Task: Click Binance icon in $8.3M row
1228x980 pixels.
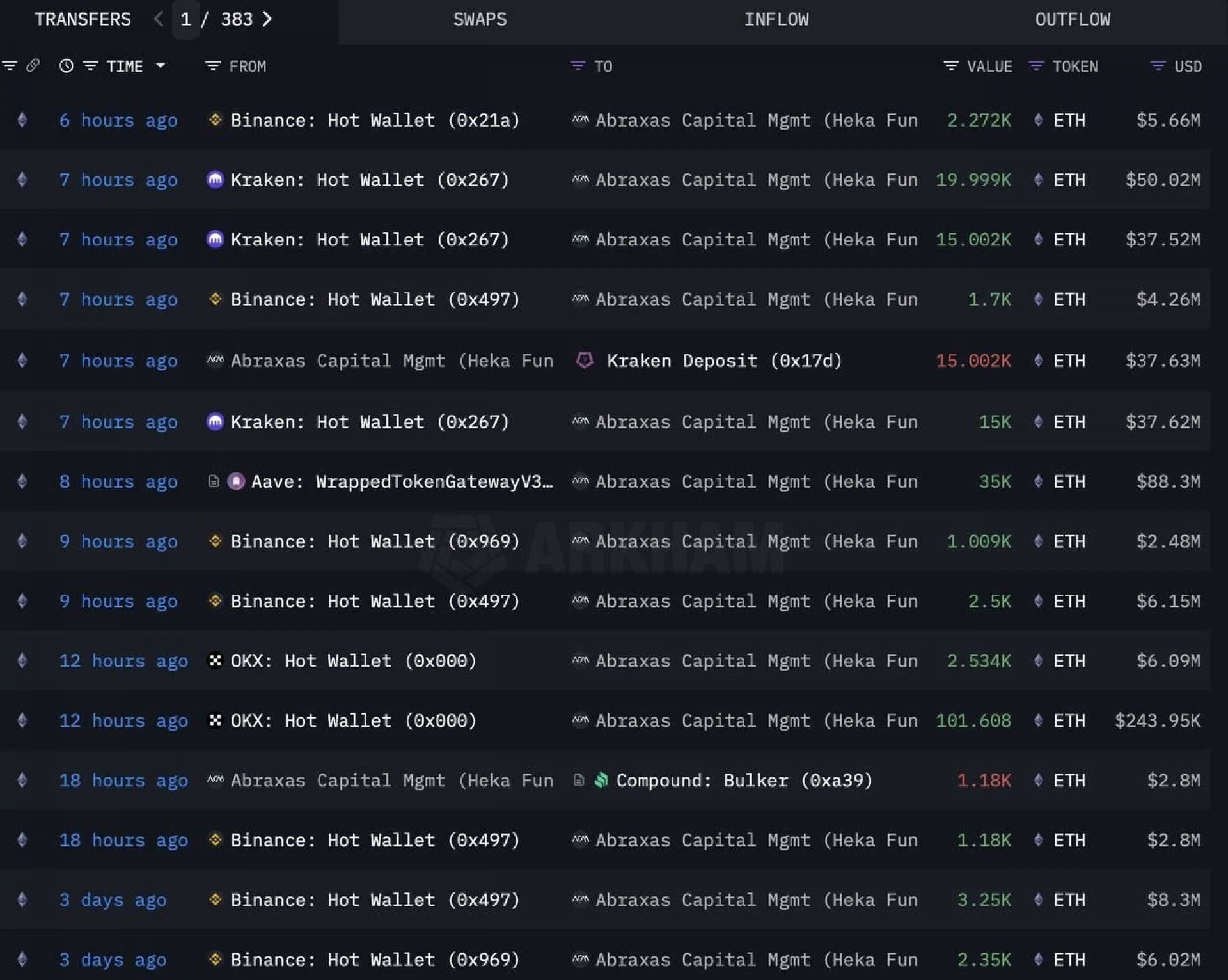Action: tap(216, 899)
